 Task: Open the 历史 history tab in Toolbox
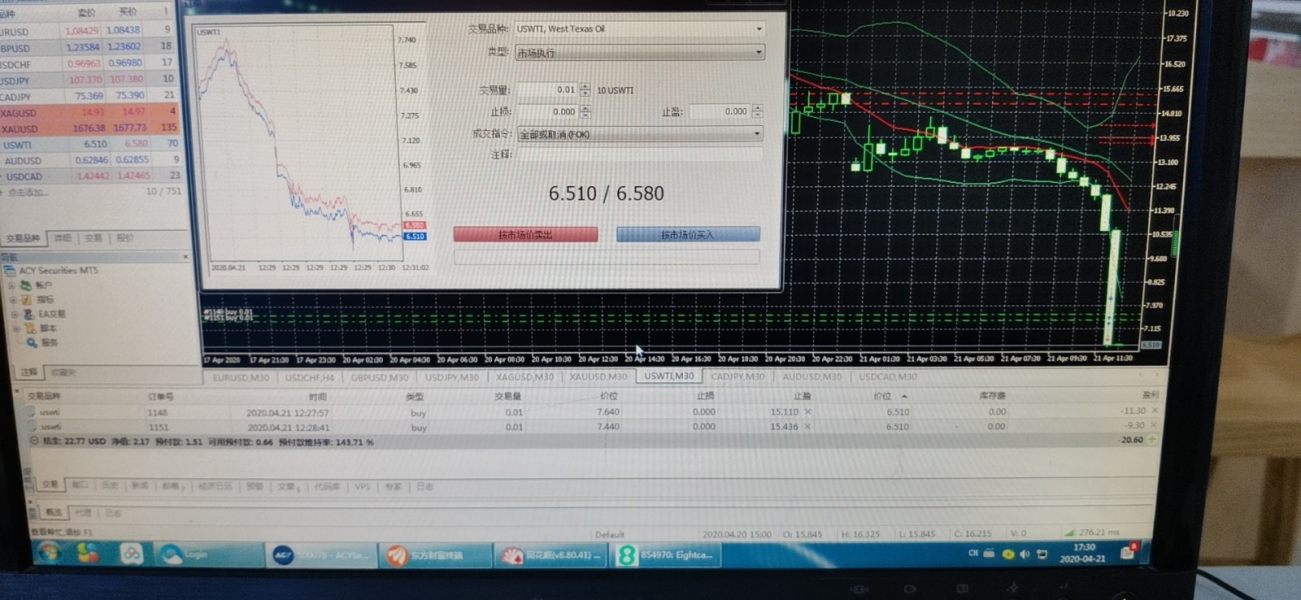click(110, 486)
